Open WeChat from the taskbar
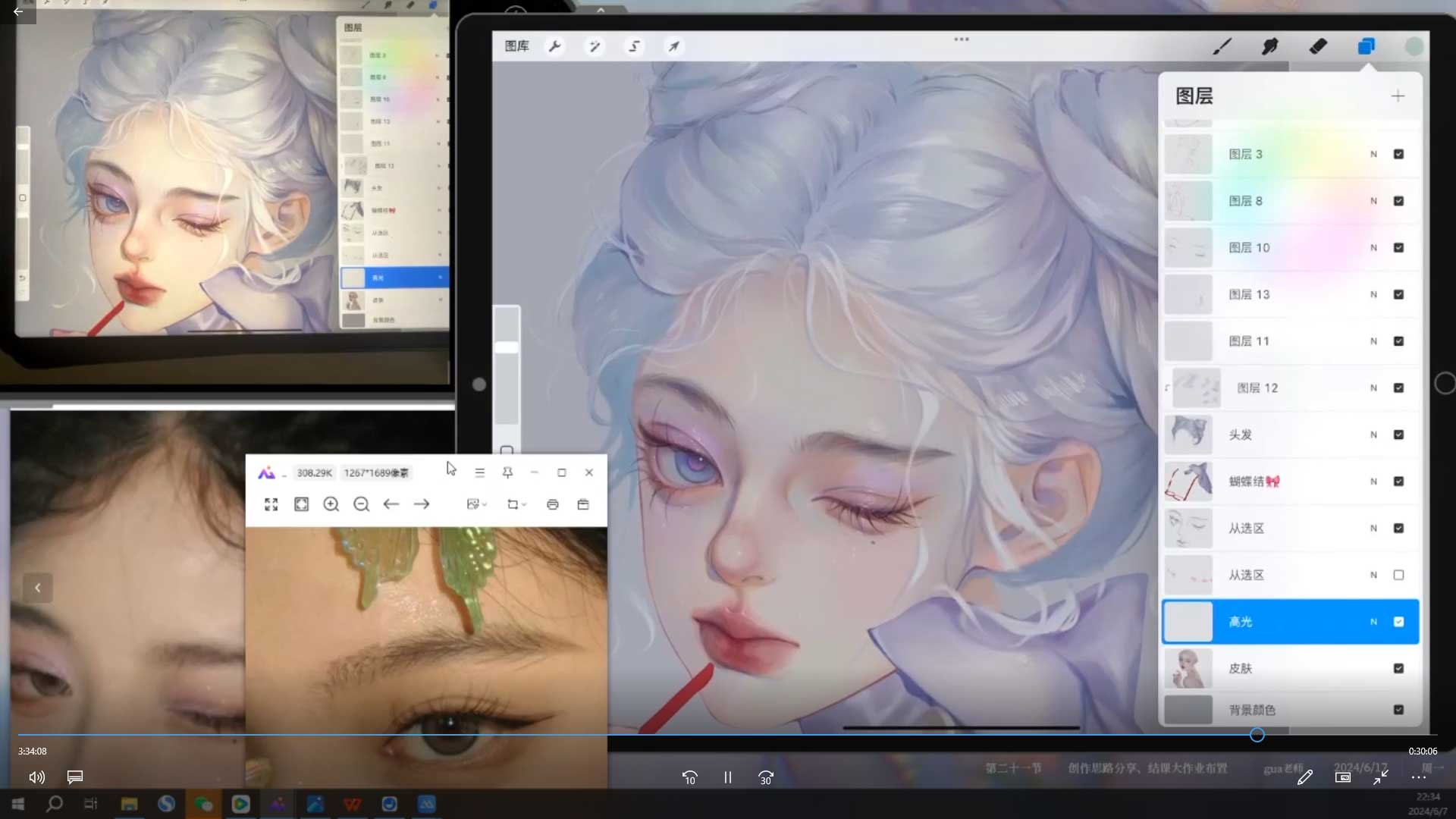 coord(203,804)
